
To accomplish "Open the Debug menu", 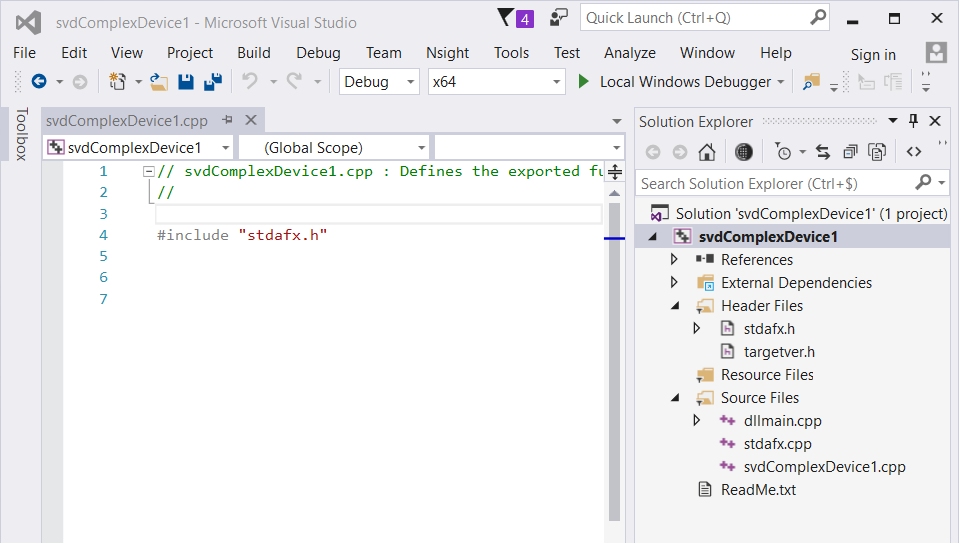I will [318, 53].
